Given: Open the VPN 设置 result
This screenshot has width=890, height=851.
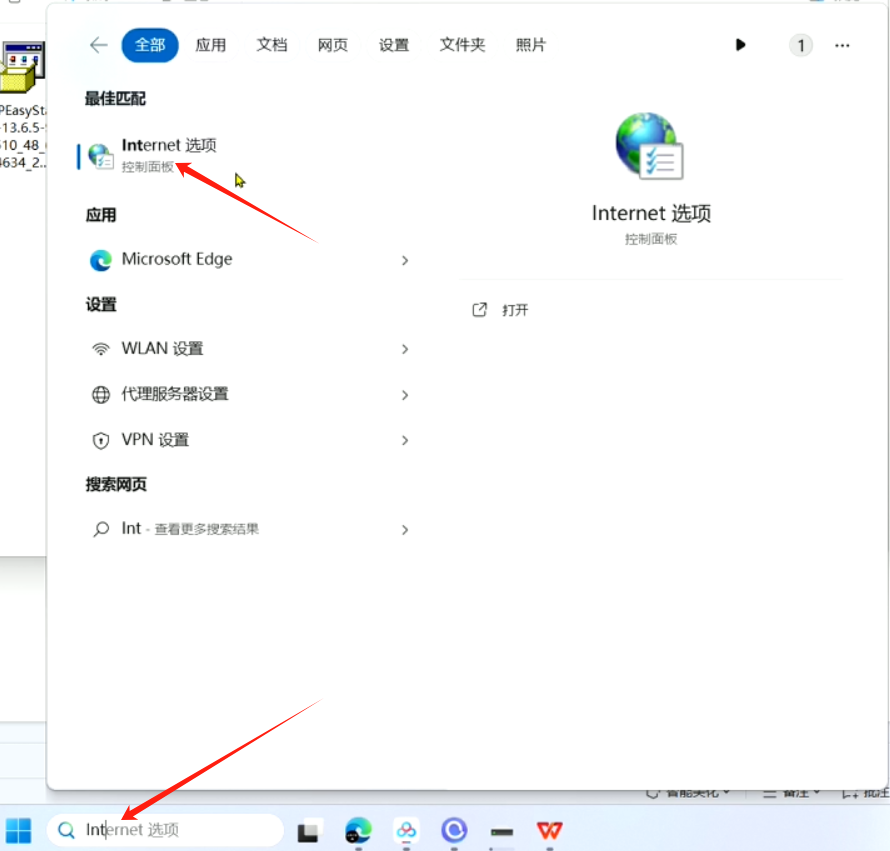Looking at the screenshot, I should 246,440.
